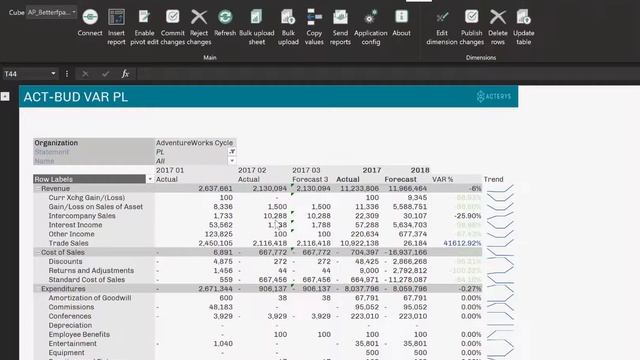Select the 2018 year header
The image size is (640, 360).
point(420,170)
